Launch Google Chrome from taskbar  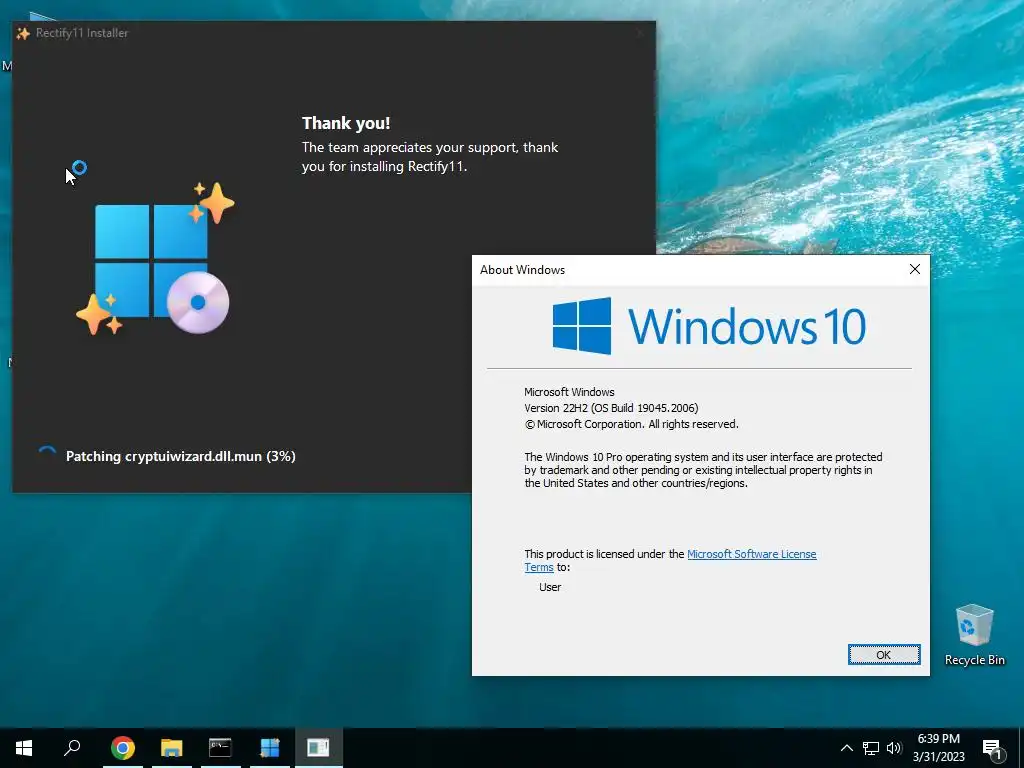(x=123, y=747)
